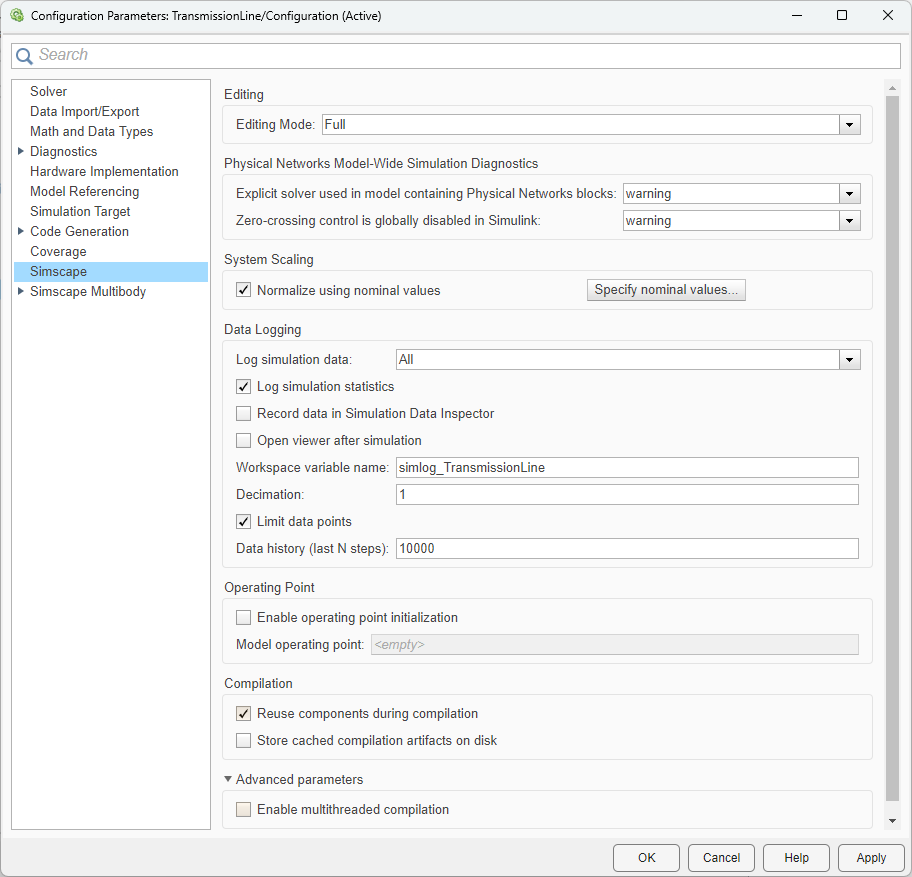Enable operating point initialization checkbox
The image size is (912, 877).
point(243,618)
